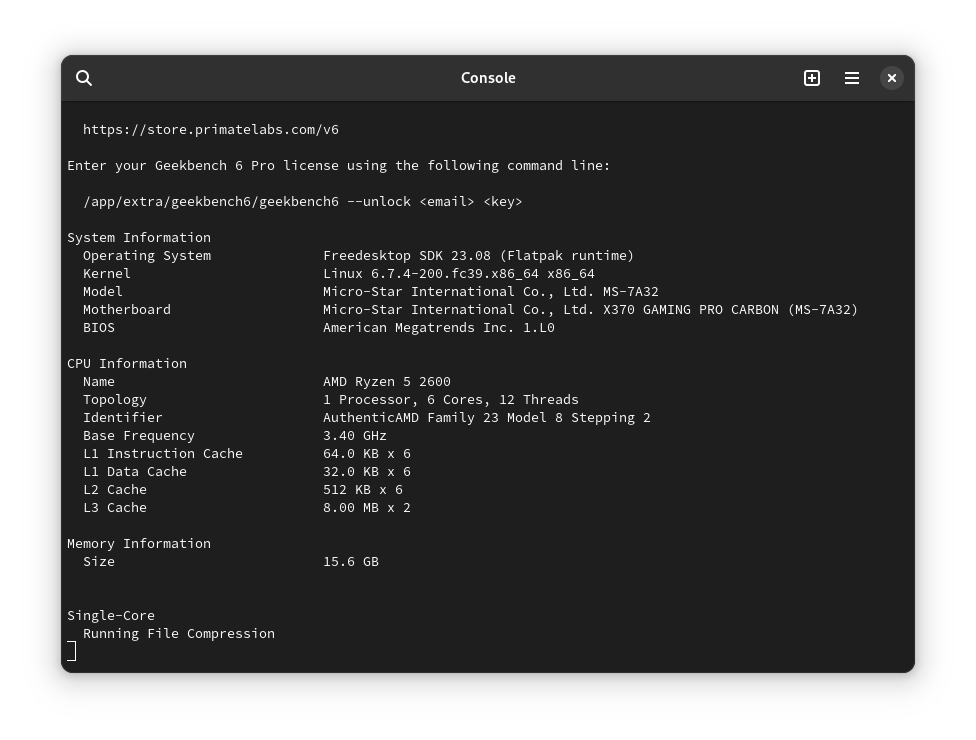Image resolution: width=976 pixels, height=740 pixels.
Task: Open the search icon in the header bar
Action: (x=84, y=78)
